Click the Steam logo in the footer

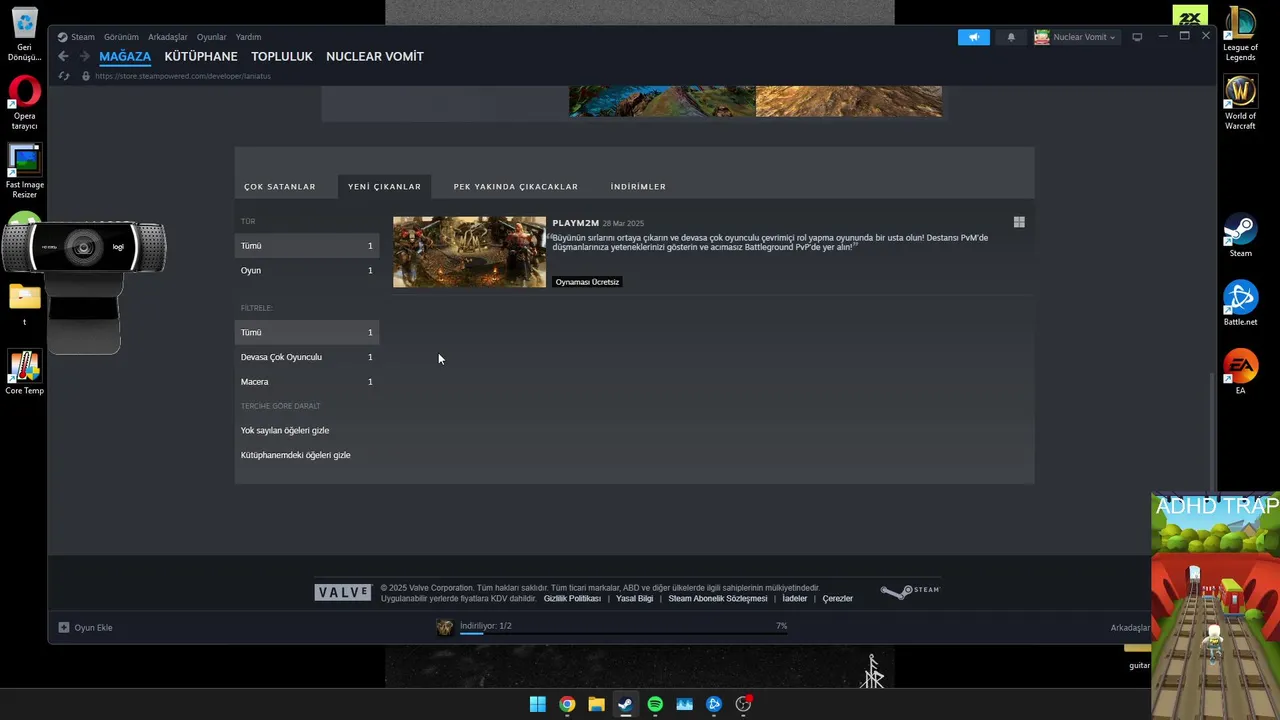(910, 591)
